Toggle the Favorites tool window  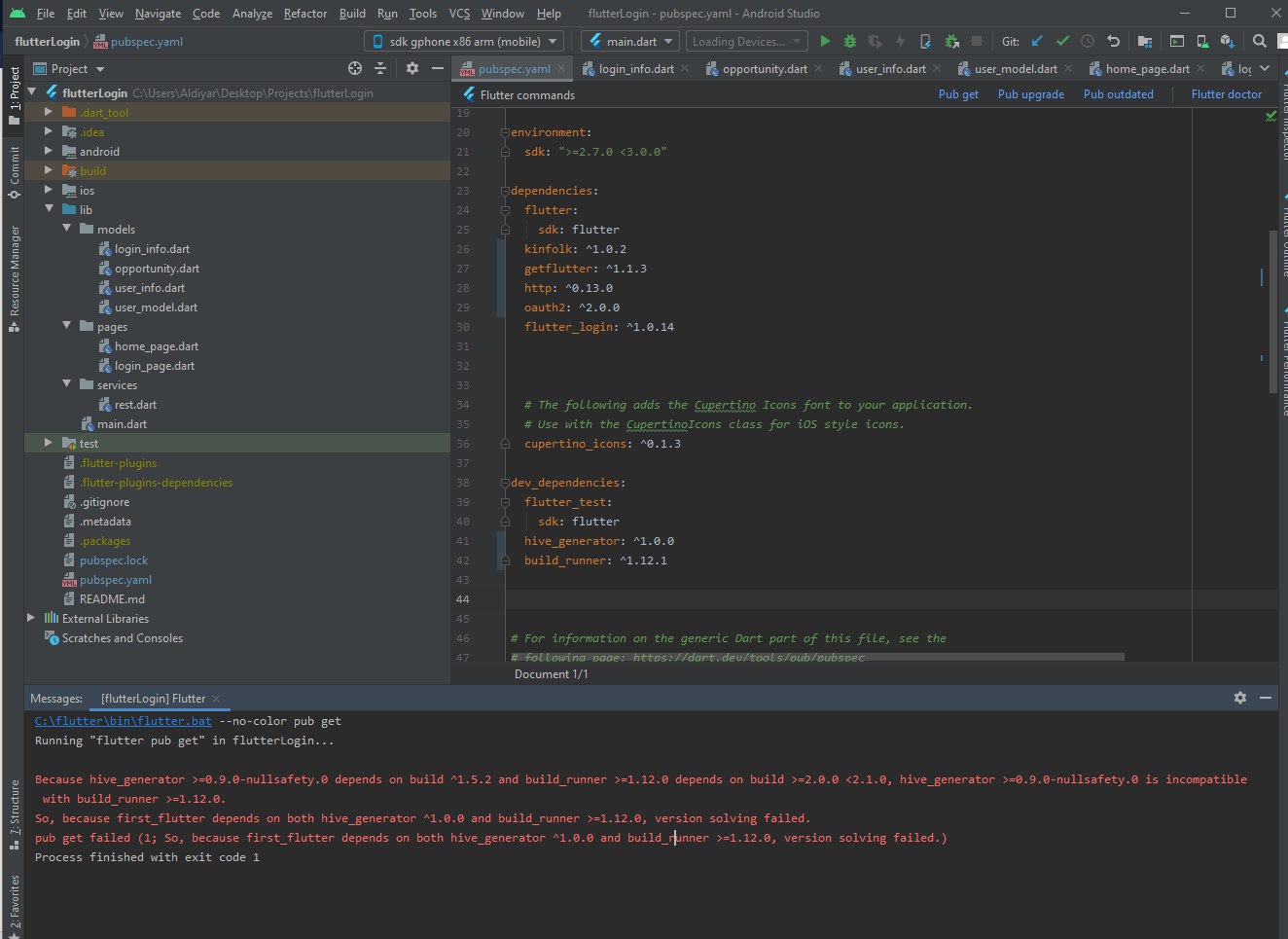[x=14, y=905]
